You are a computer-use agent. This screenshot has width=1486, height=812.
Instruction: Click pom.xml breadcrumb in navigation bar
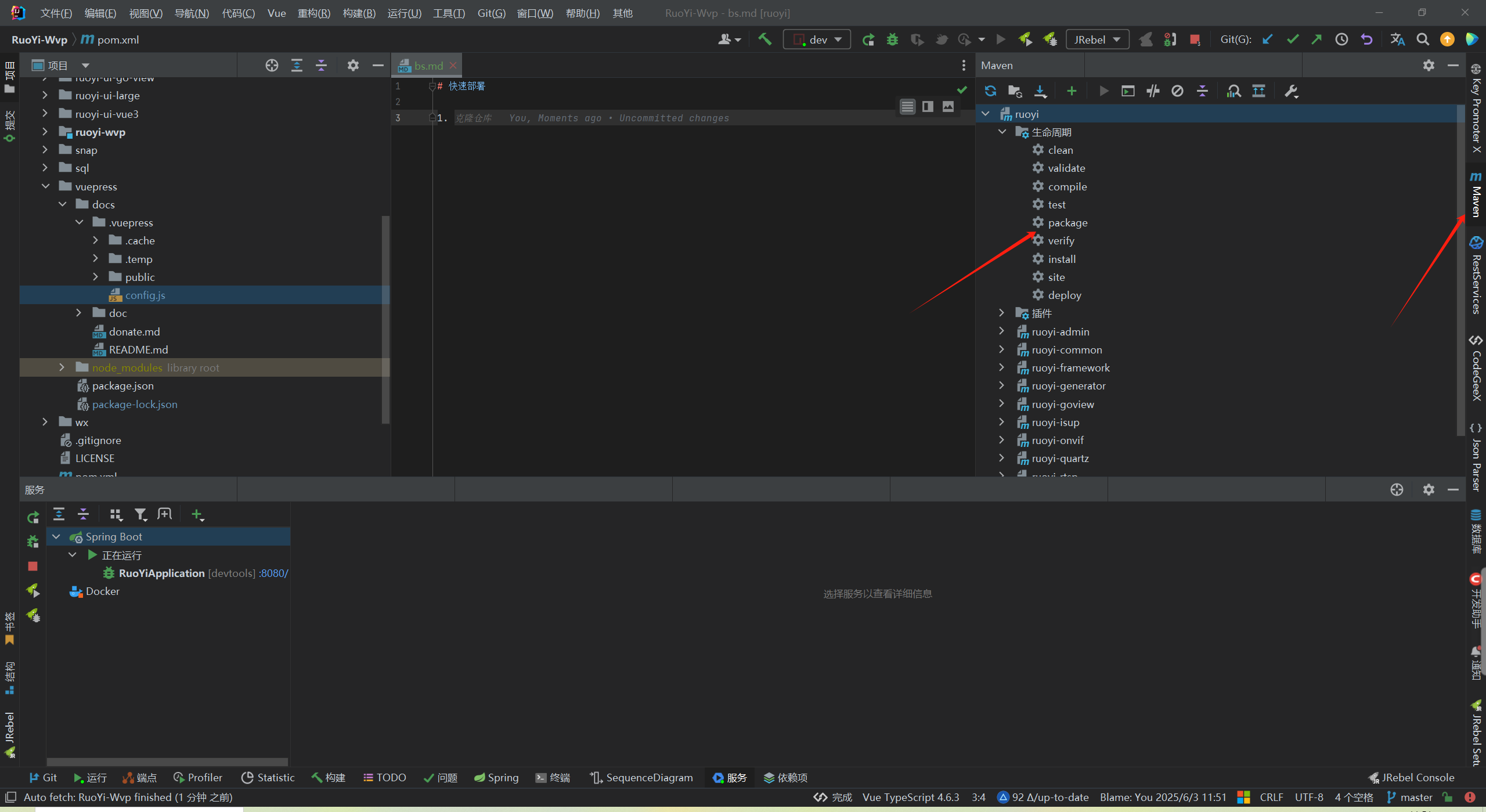(110, 39)
